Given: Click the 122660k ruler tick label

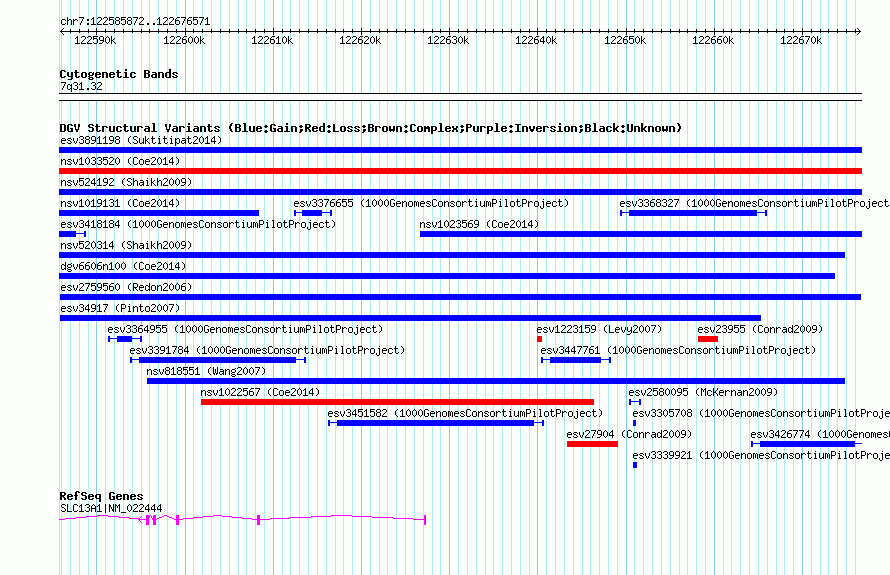Looking at the screenshot, I should click(x=713, y=40).
